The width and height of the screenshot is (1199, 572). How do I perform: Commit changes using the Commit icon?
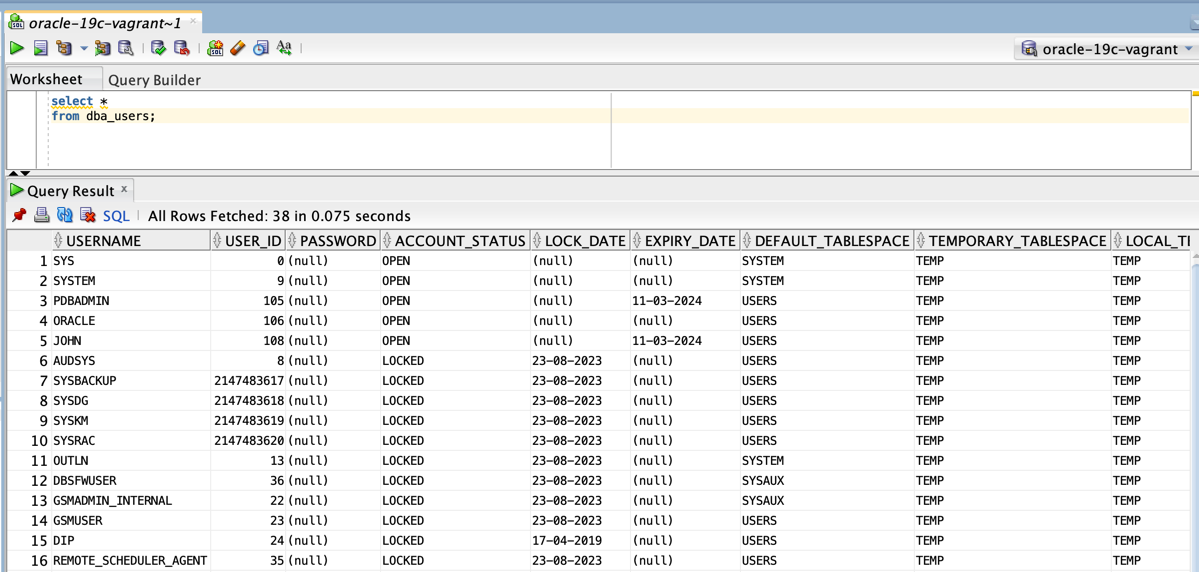[x=158, y=48]
